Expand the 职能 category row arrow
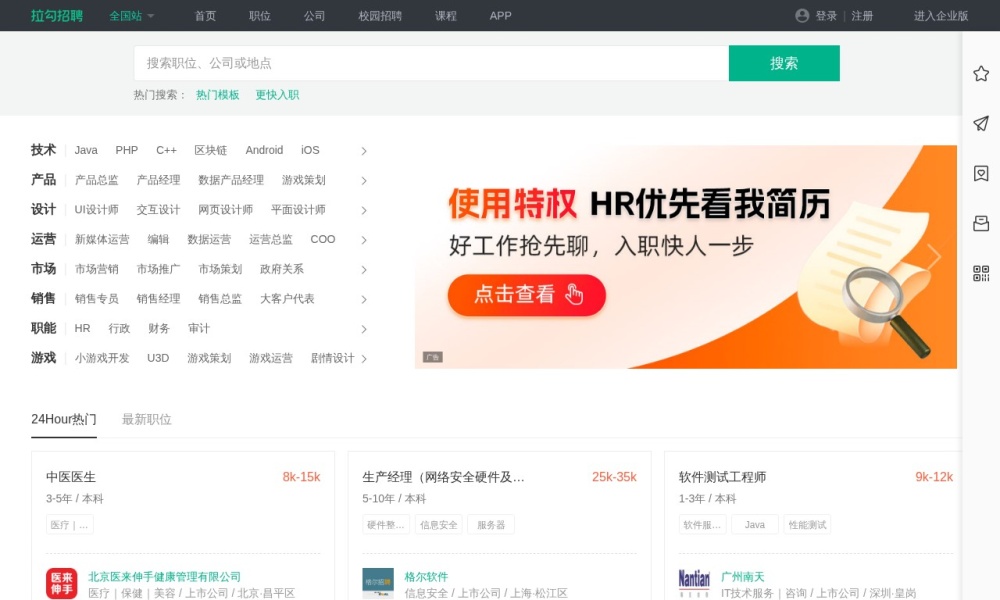 (364, 329)
